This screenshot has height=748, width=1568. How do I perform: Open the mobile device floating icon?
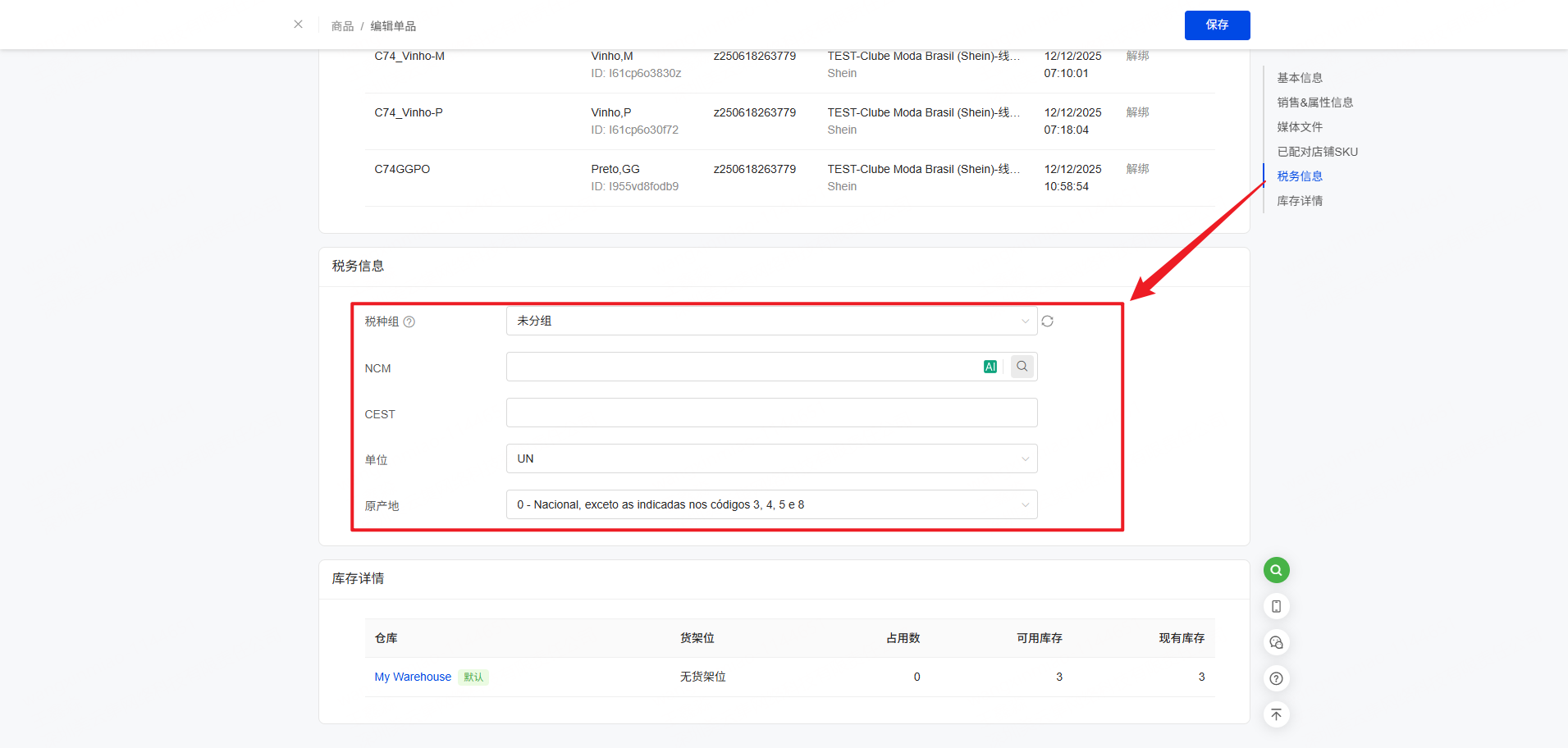(1276, 606)
